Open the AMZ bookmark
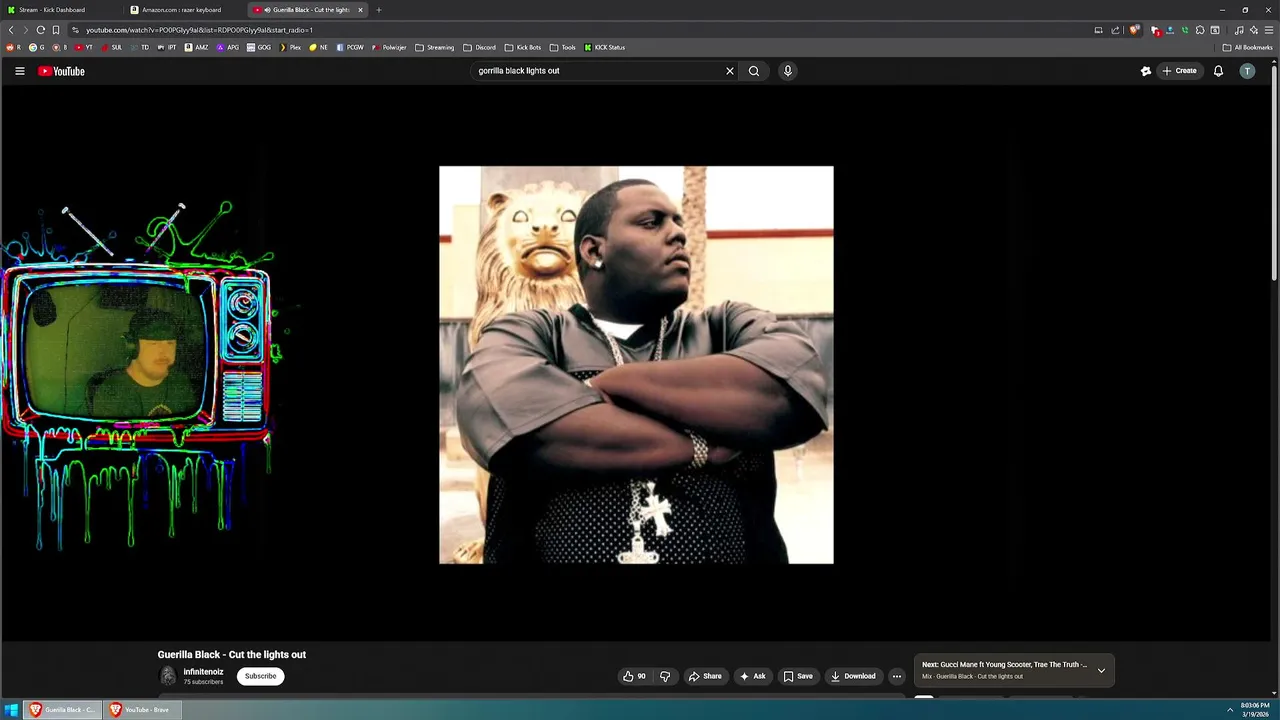The height and width of the screenshot is (720, 1280). (x=196, y=47)
